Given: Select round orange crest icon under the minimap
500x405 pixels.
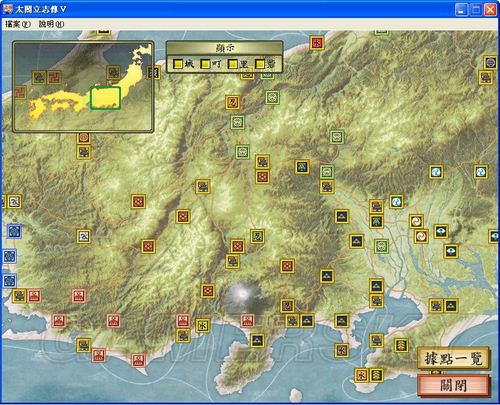Looking at the screenshot, I should pos(84,137).
